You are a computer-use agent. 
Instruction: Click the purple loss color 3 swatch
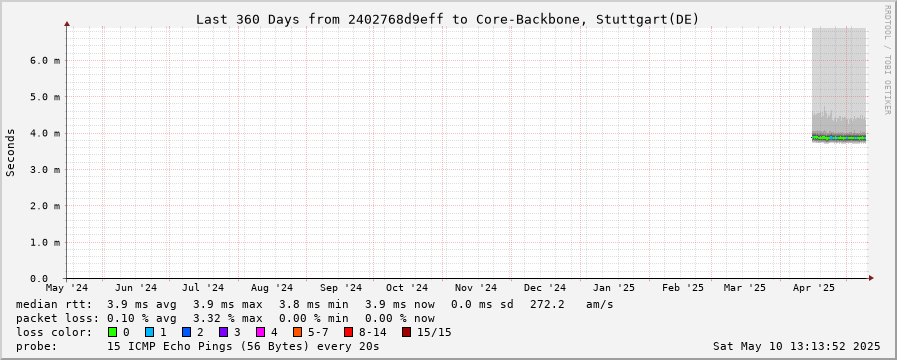click(224, 332)
